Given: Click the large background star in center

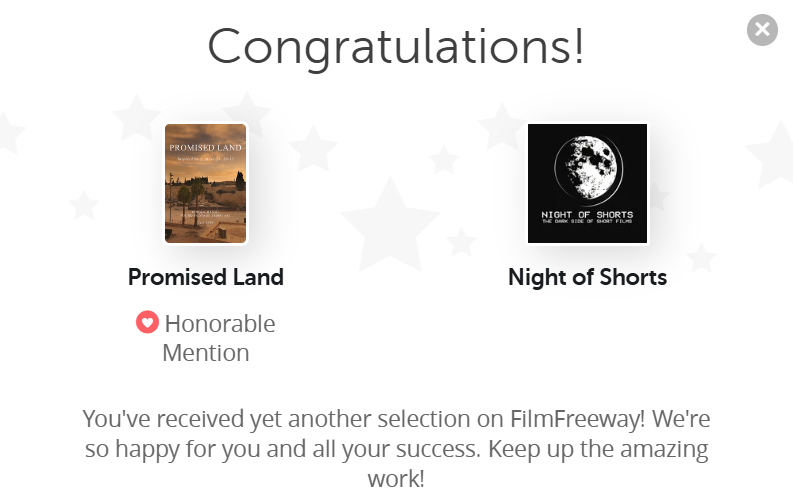Looking at the screenshot, I should pyautogui.click(x=388, y=220).
